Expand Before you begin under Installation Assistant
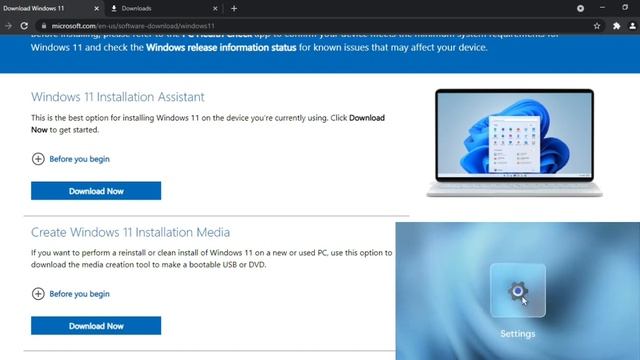 [x=71, y=159]
